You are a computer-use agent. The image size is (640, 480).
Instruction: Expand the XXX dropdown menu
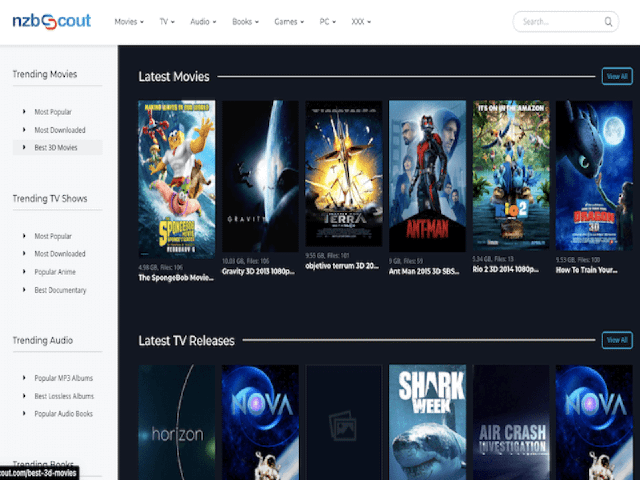(361, 22)
